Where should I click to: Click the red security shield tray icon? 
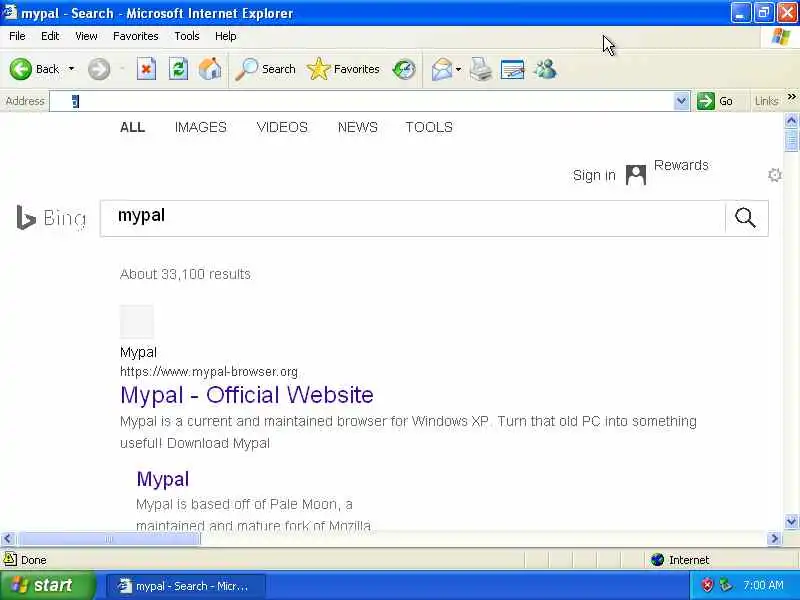click(x=707, y=585)
